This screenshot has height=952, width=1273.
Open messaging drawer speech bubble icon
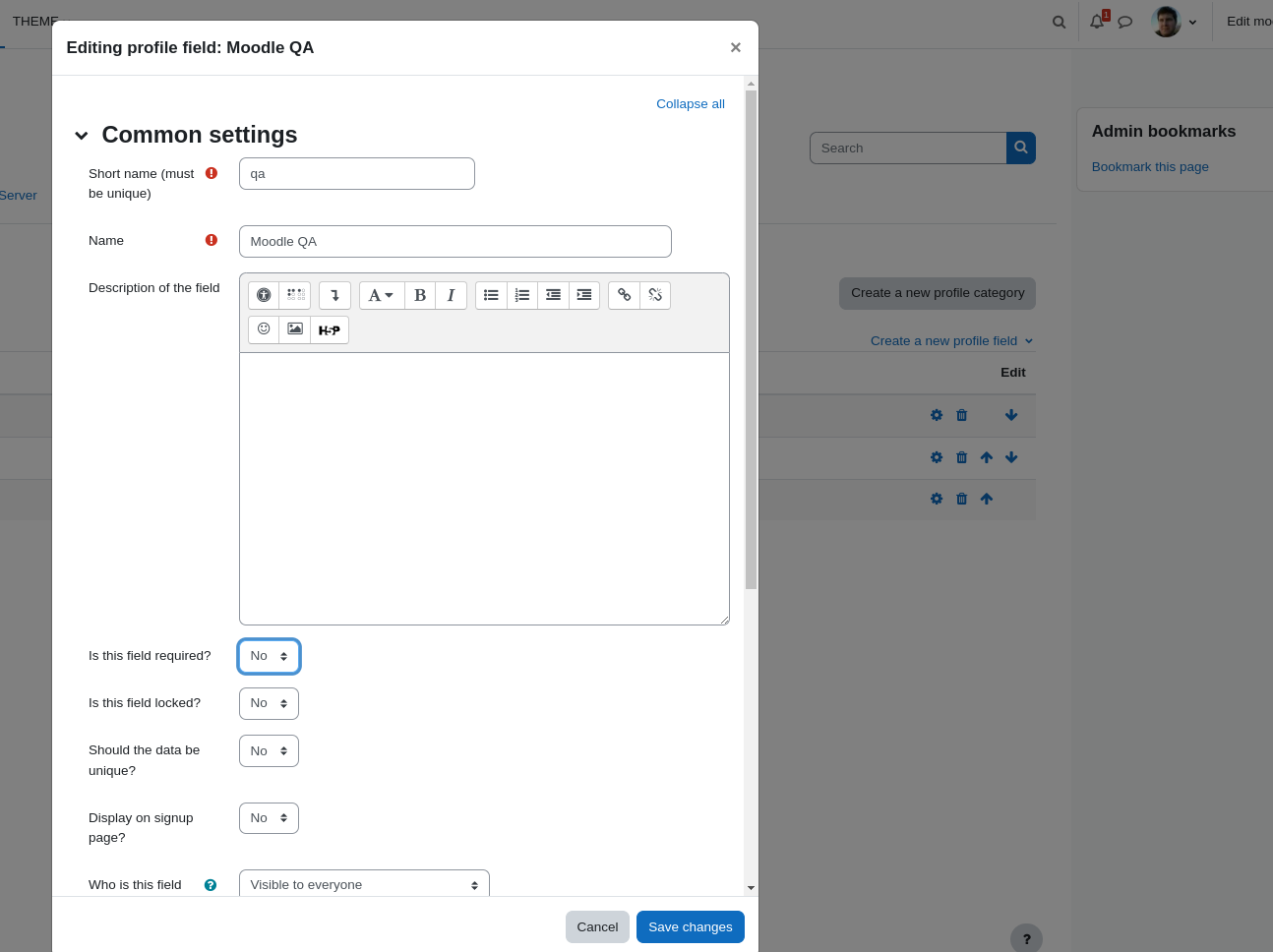tap(1125, 22)
